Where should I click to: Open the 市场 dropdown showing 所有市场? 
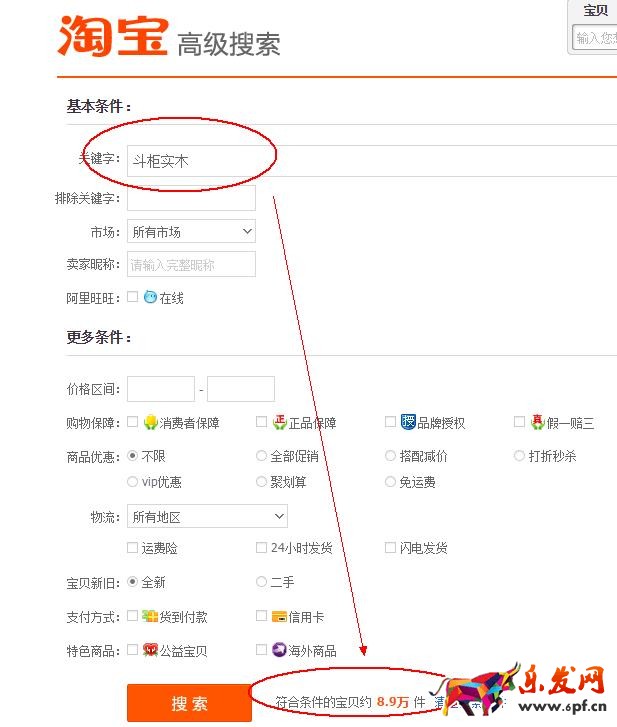(191, 231)
